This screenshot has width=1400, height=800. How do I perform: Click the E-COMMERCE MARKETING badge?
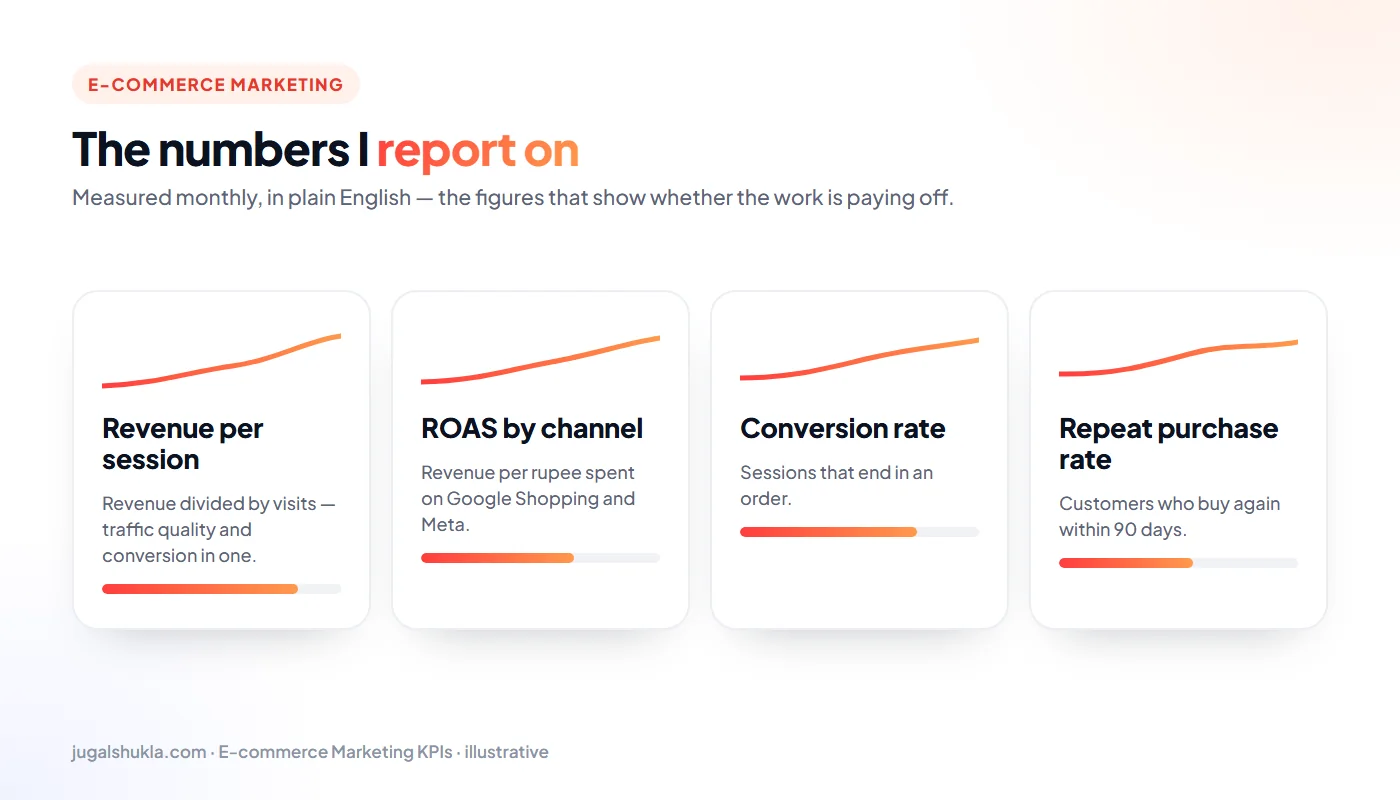point(216,84)
